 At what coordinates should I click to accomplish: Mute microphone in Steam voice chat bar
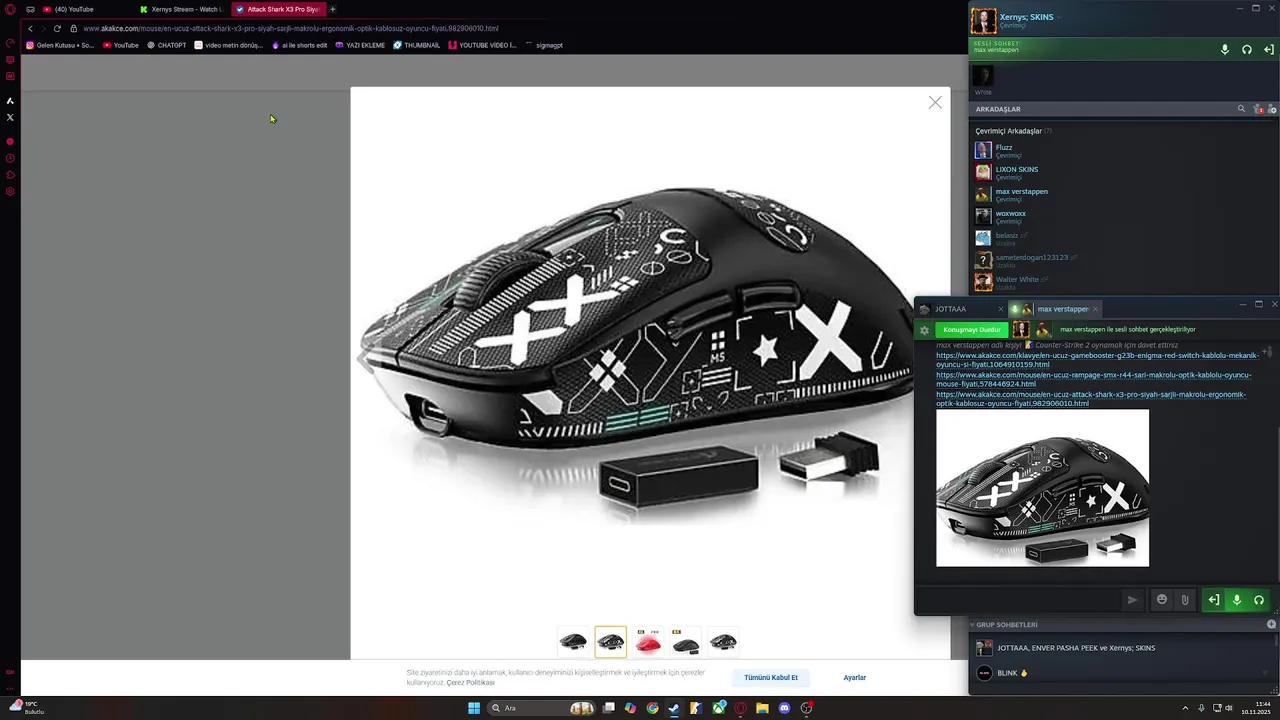(1224, 49)
